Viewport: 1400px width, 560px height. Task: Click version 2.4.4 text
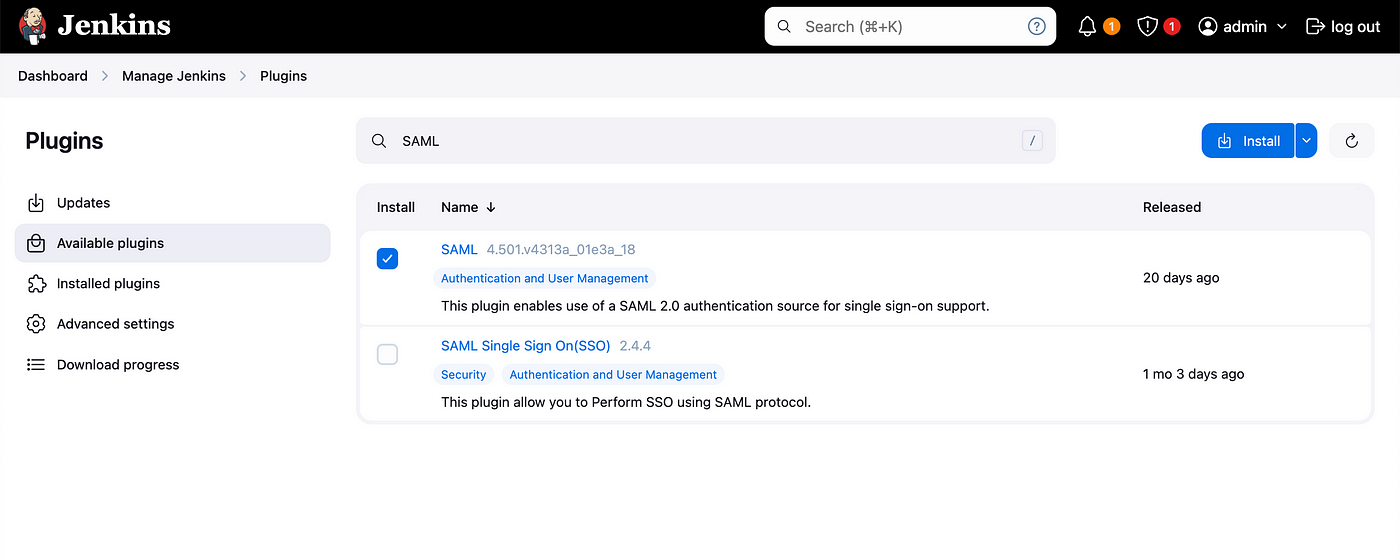(x=635, y=346)
